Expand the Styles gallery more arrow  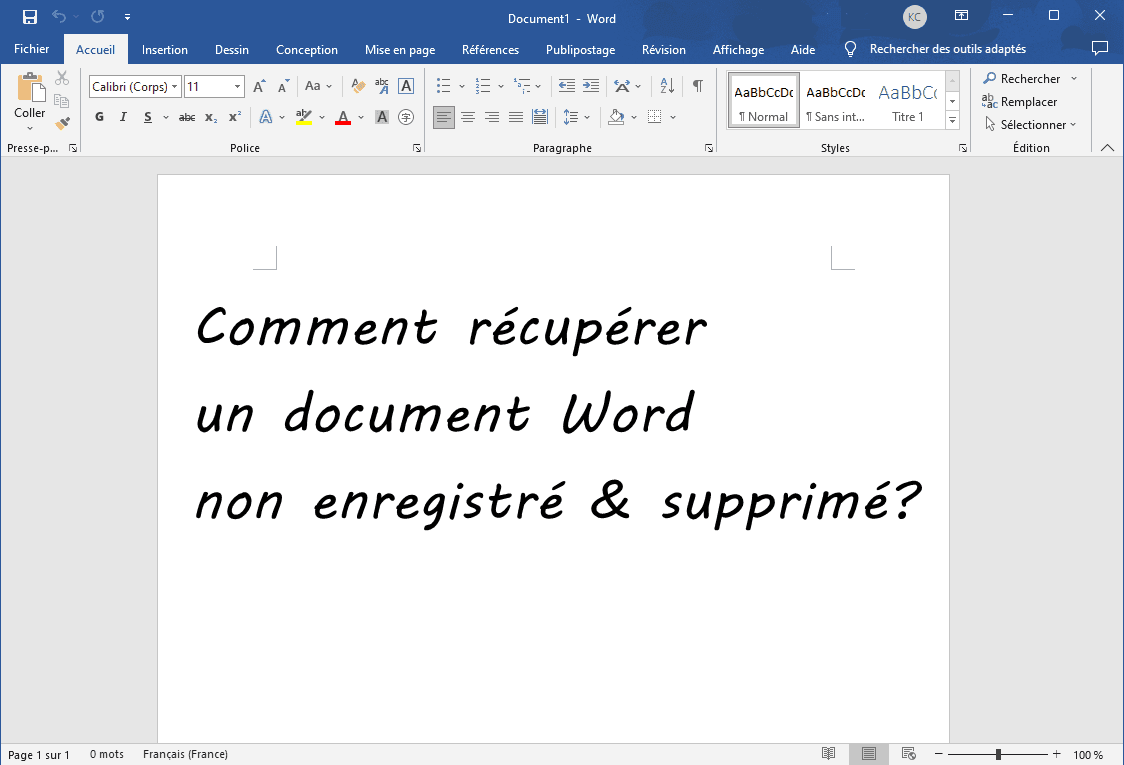pos(953,120)
